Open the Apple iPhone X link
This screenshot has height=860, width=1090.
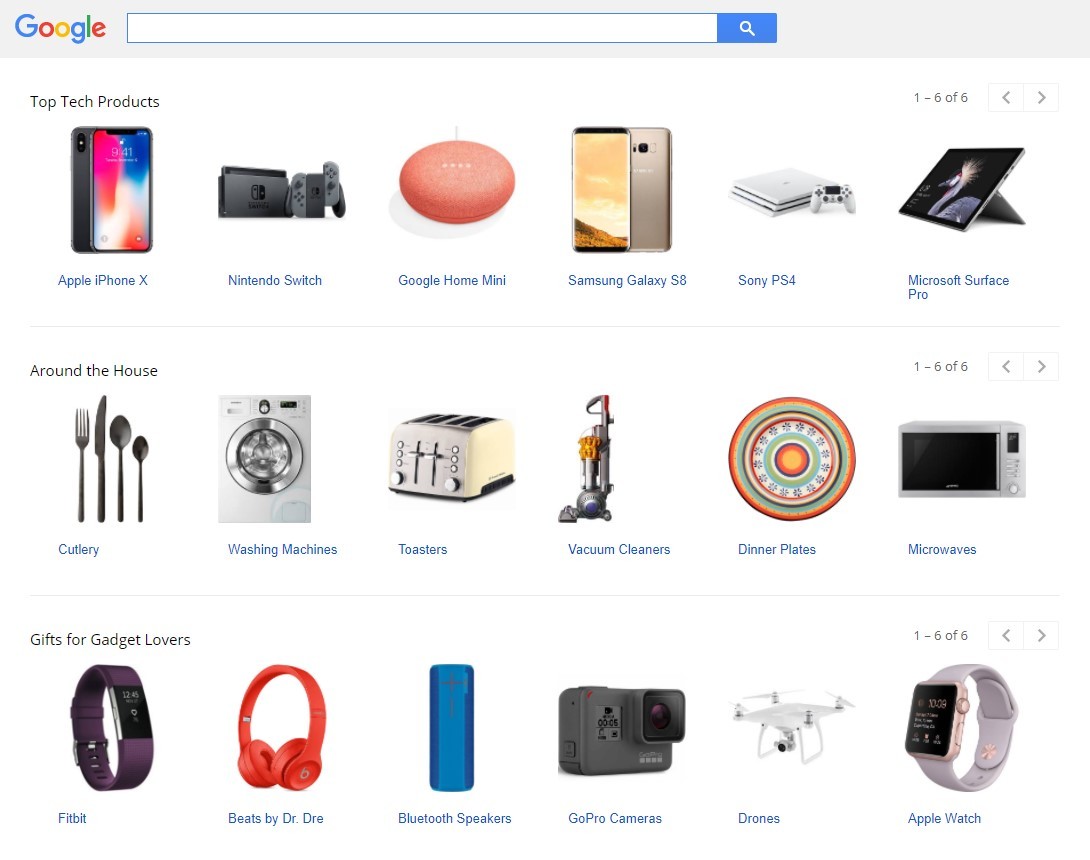[103, 280]
